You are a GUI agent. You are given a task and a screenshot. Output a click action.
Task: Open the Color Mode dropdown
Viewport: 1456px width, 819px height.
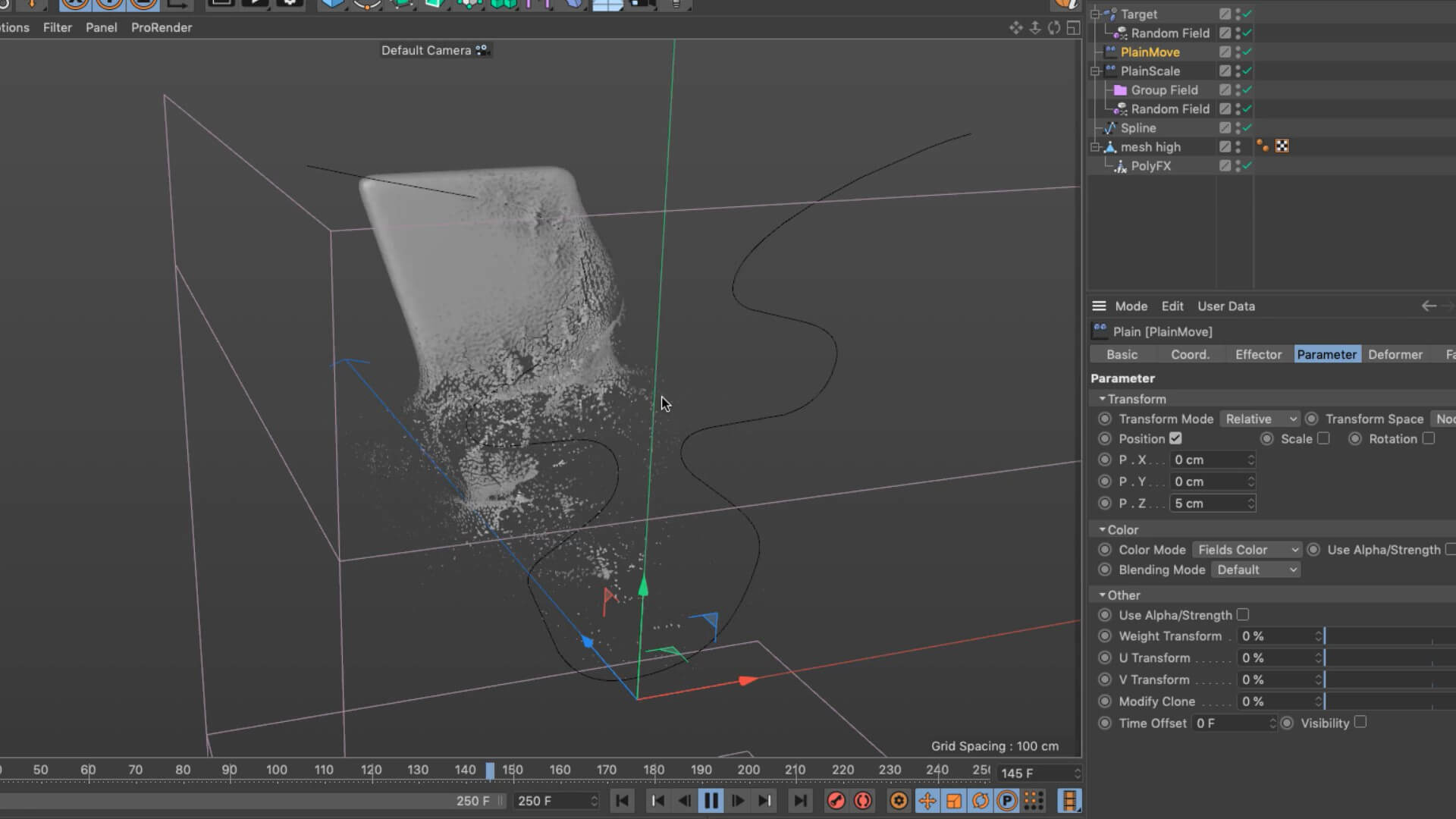(x=1246, y=550)
